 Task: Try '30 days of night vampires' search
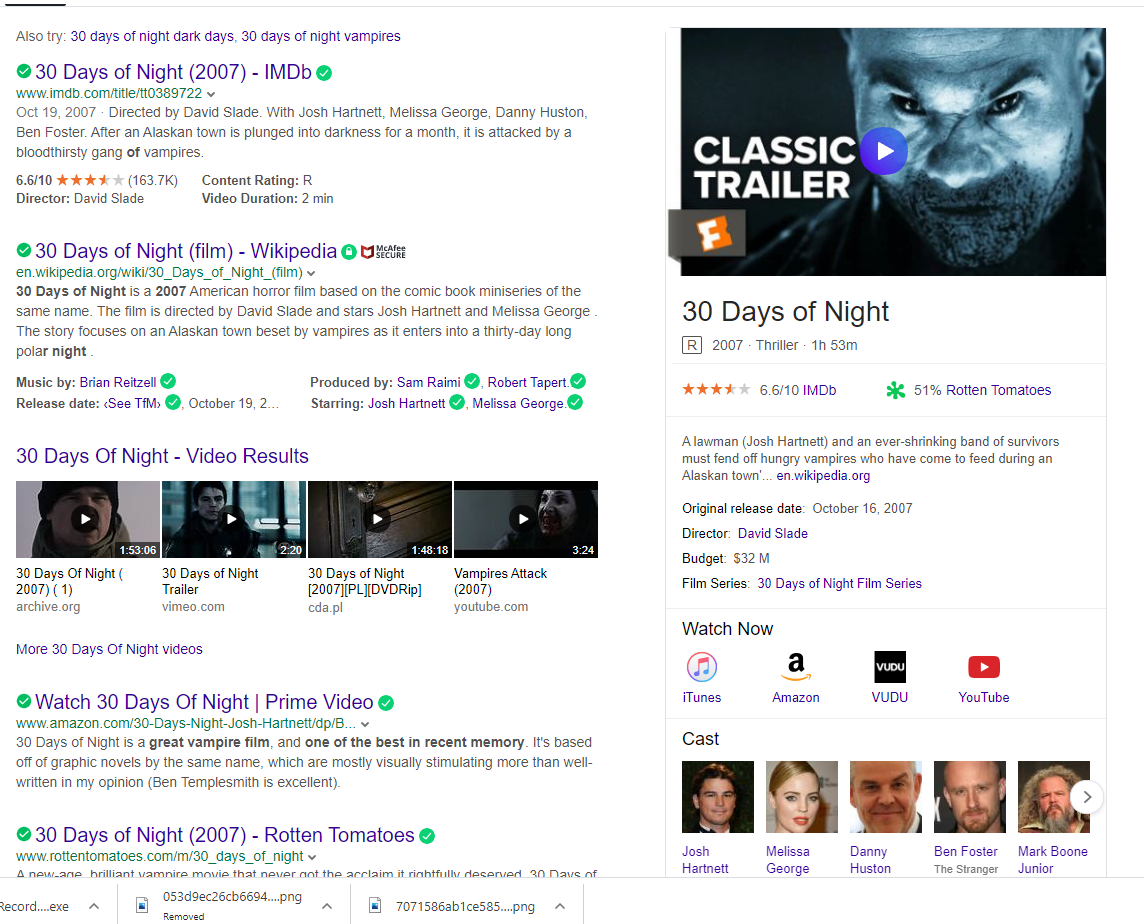tap(321, 36)
